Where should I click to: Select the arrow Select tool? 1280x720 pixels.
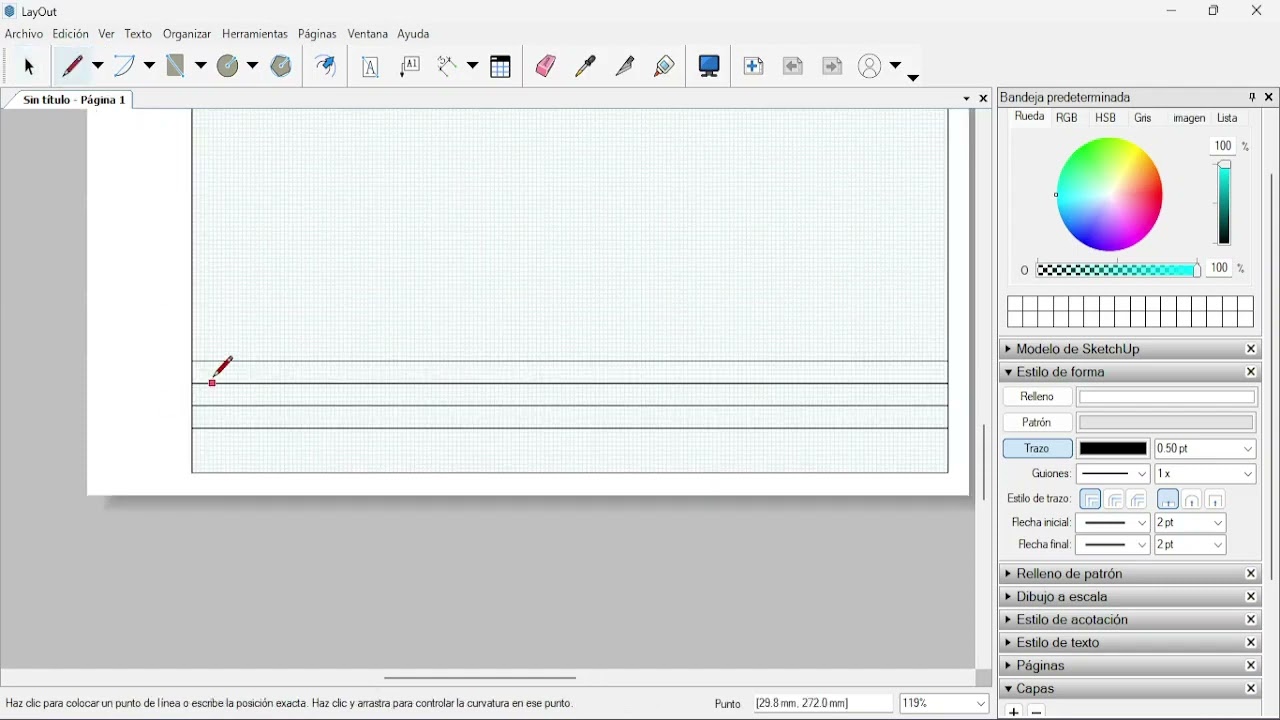tap(29, 67)
